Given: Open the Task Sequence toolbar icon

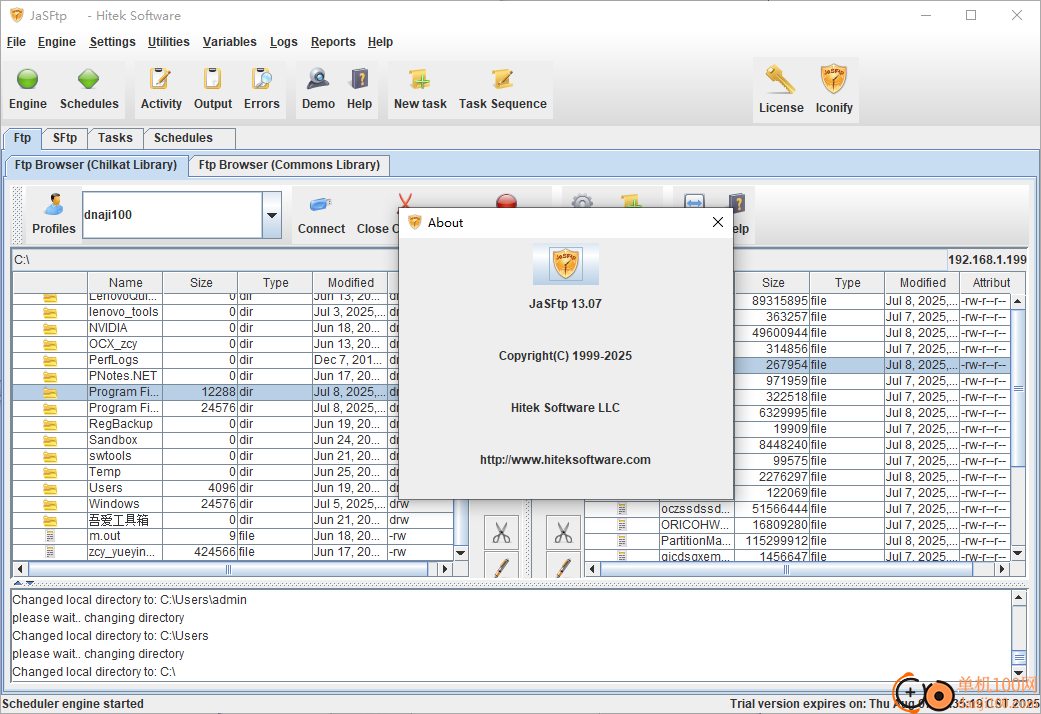Looking at the screenshot, I should pos(503,80).
